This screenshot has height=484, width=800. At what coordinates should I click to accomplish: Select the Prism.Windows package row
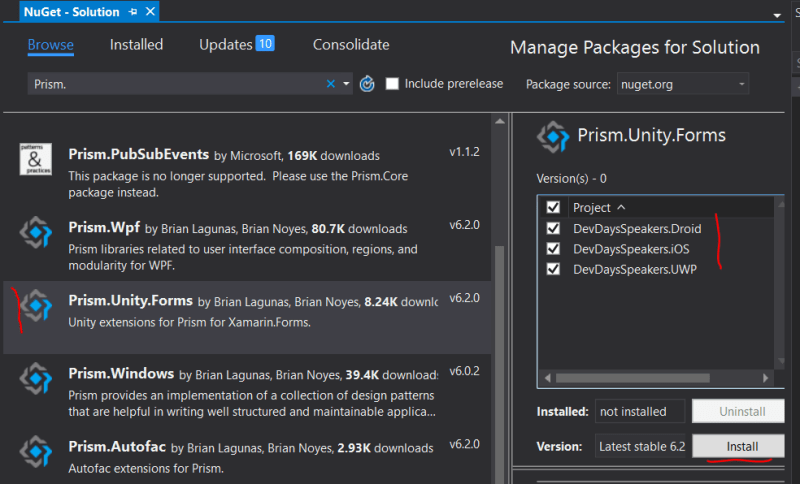[x=247, y=391]
